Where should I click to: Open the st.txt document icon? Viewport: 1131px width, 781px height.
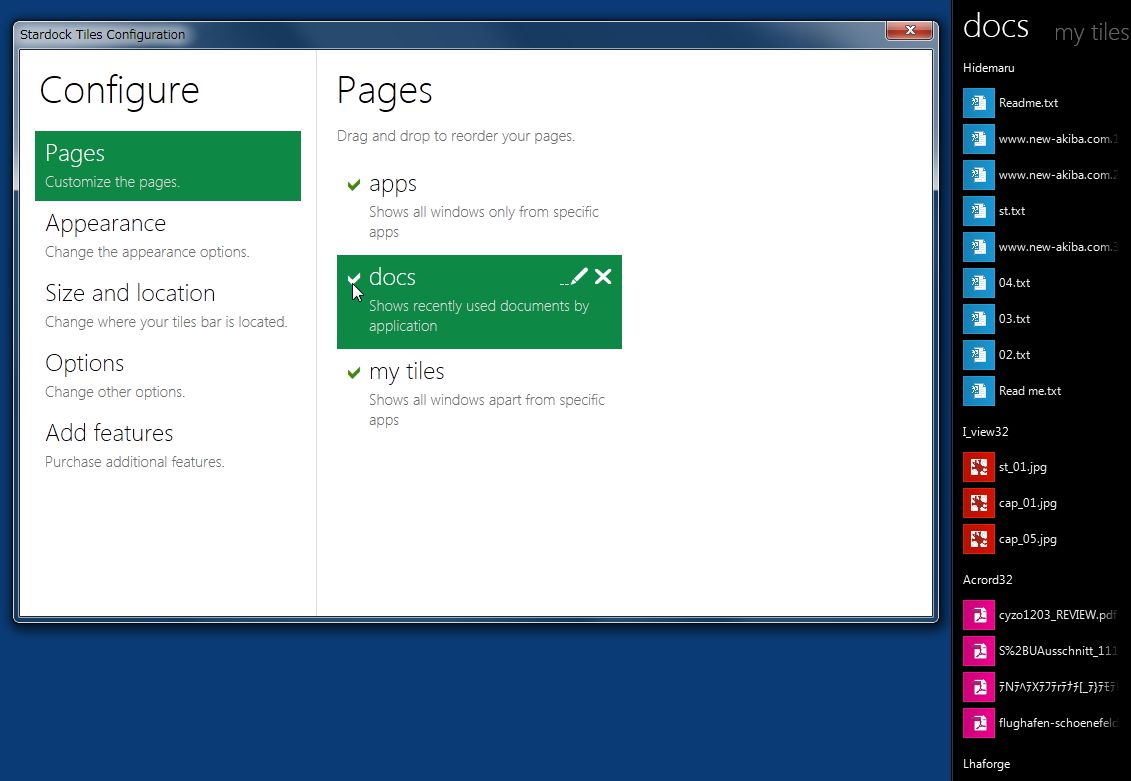[978, 211]
